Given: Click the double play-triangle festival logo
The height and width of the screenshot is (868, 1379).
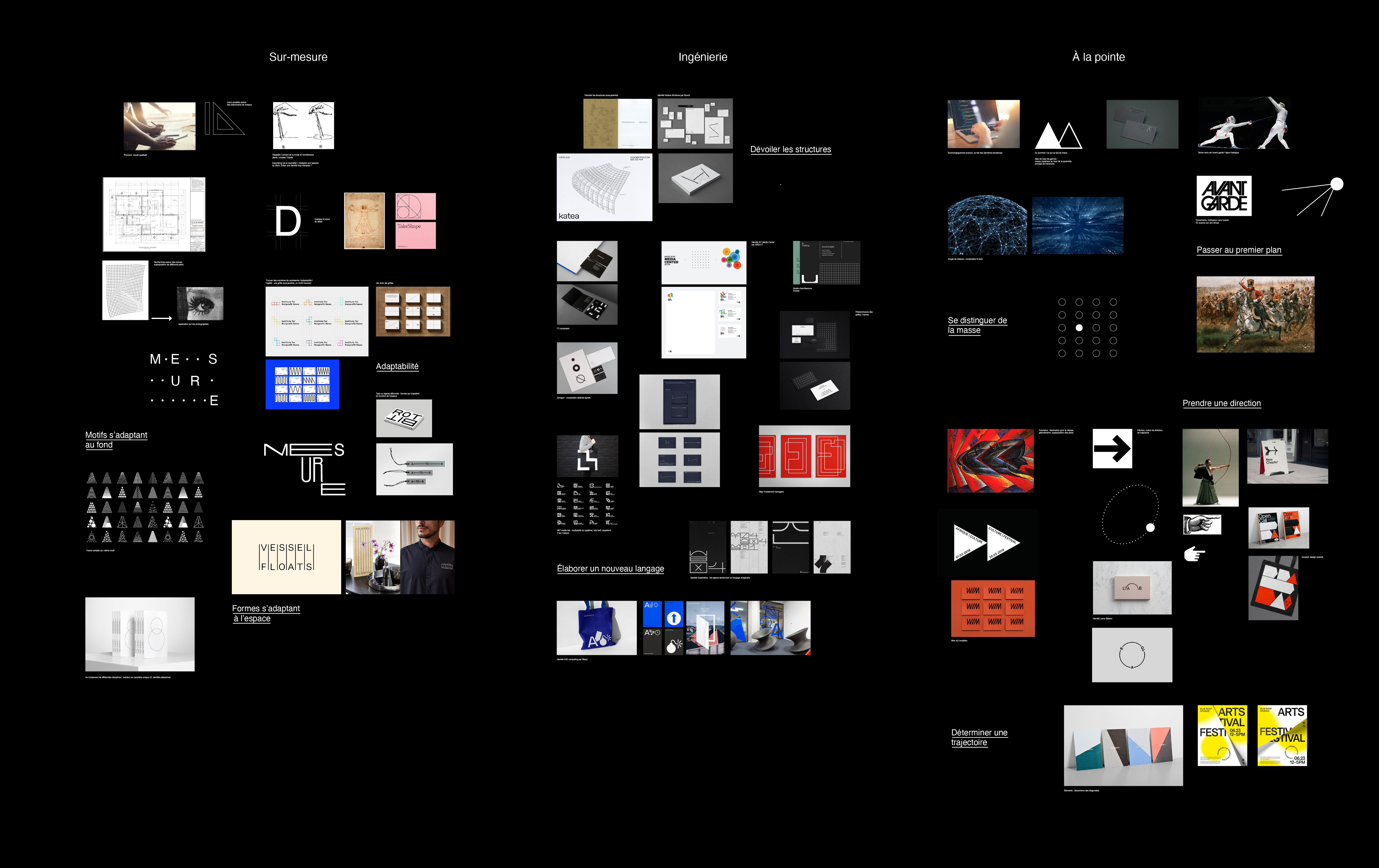Looking at the screenshot, I should click(987, 542).
